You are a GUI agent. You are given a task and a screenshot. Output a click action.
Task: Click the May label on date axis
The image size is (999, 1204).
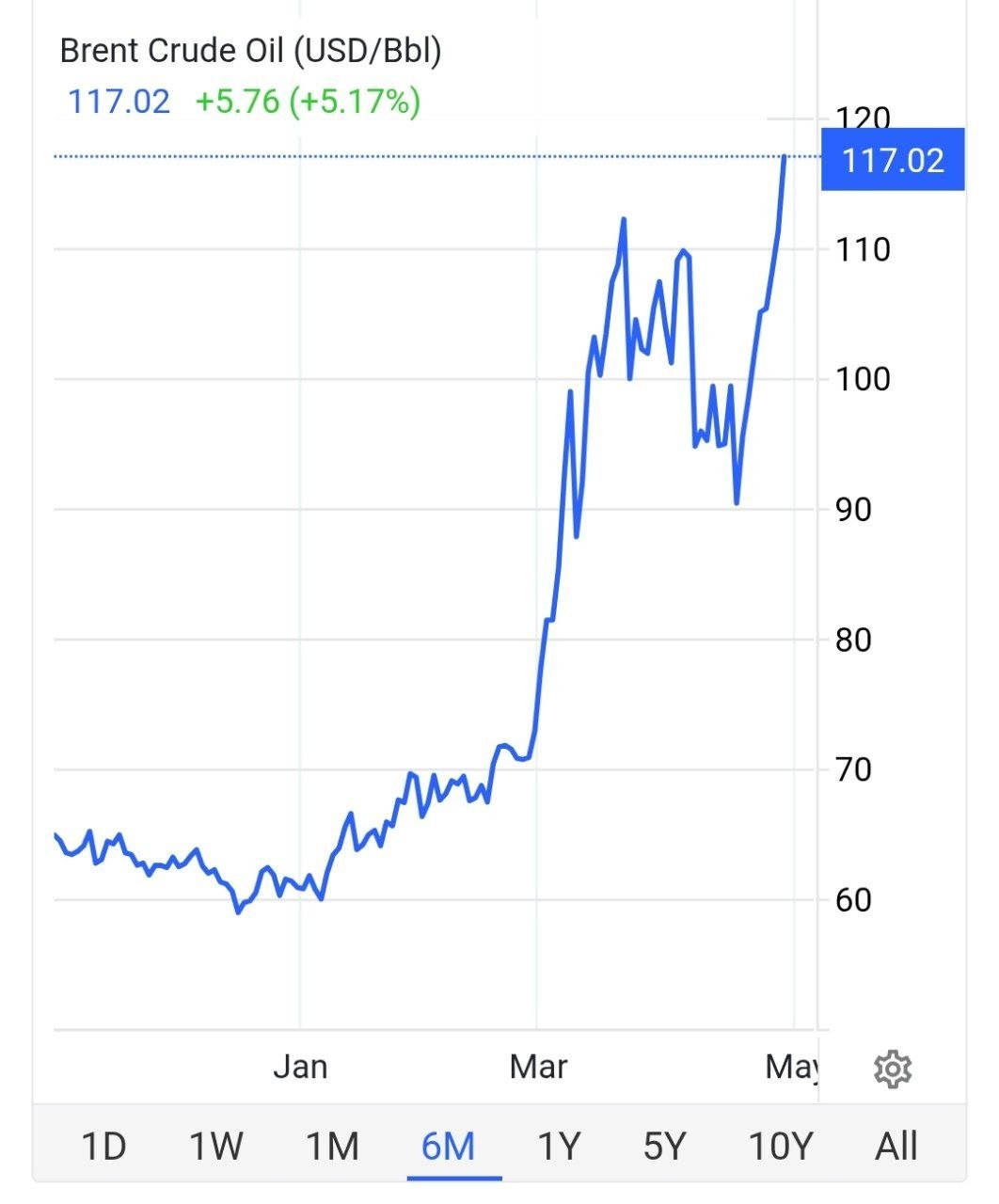point(791,1067)
